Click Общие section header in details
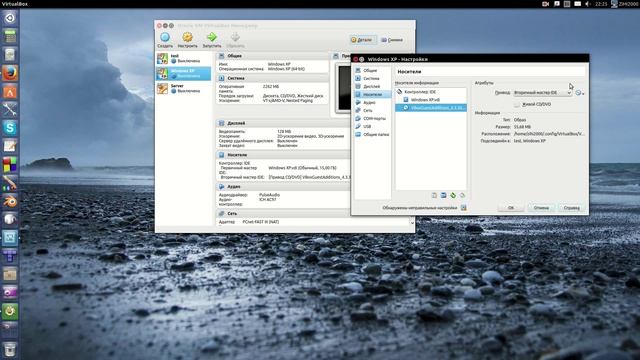Screen dimensions: 640x360 273,56
